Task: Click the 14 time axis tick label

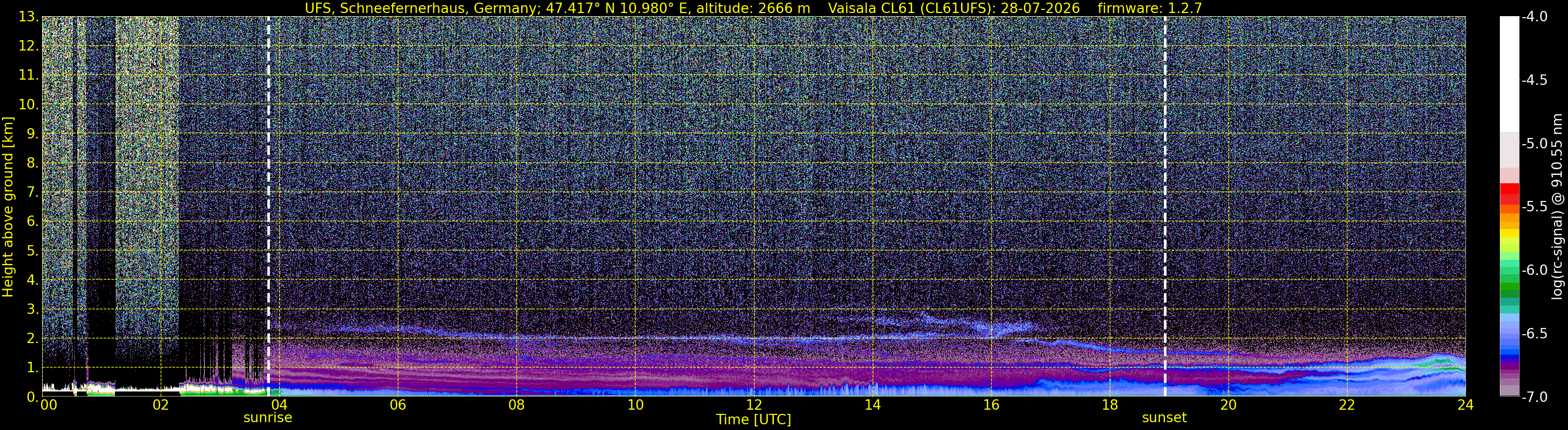Action: point(872,405)
